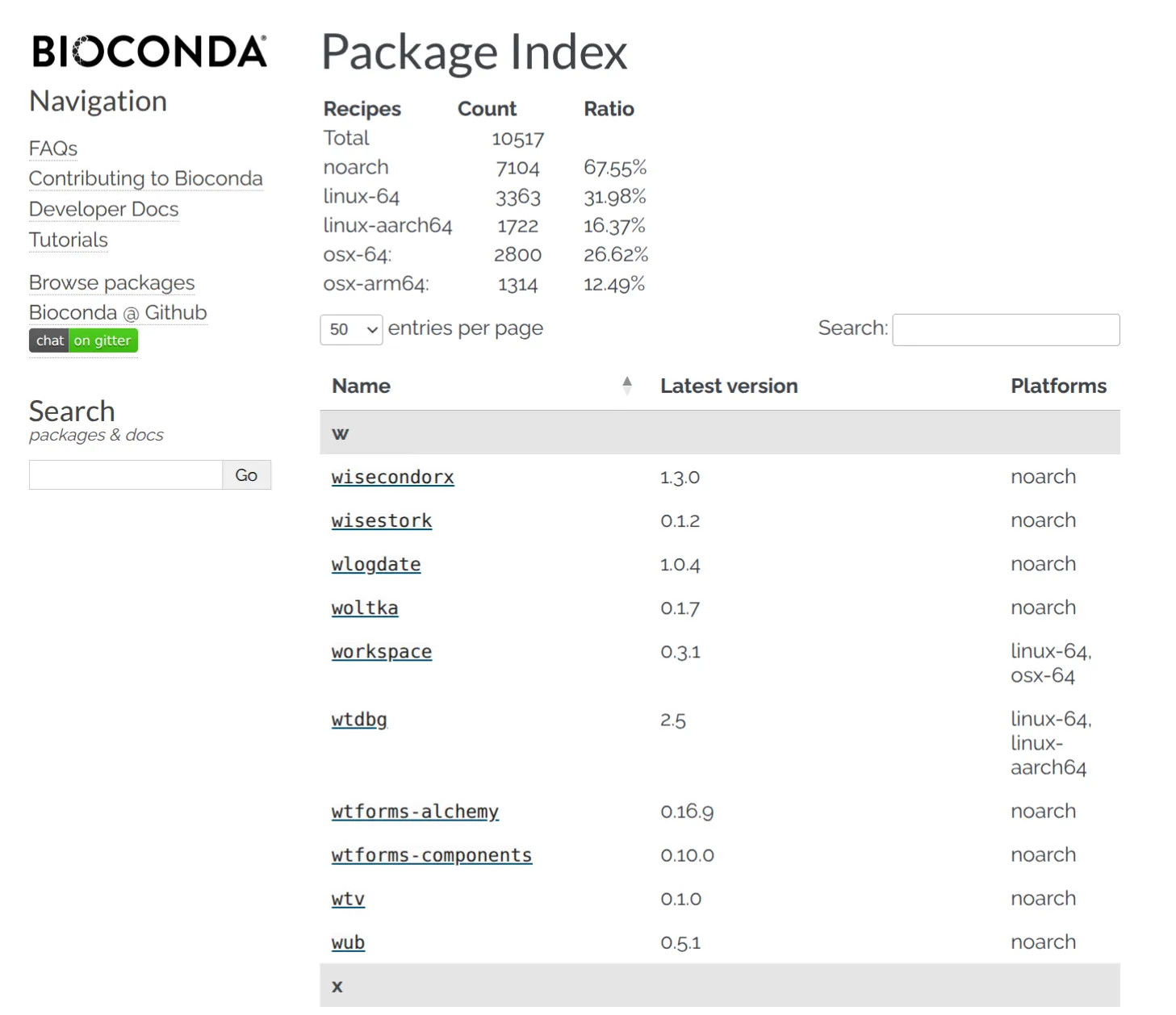Select version 0.5.1 of wub
The image size is (1176, 1015).
(x=680, y=942)
